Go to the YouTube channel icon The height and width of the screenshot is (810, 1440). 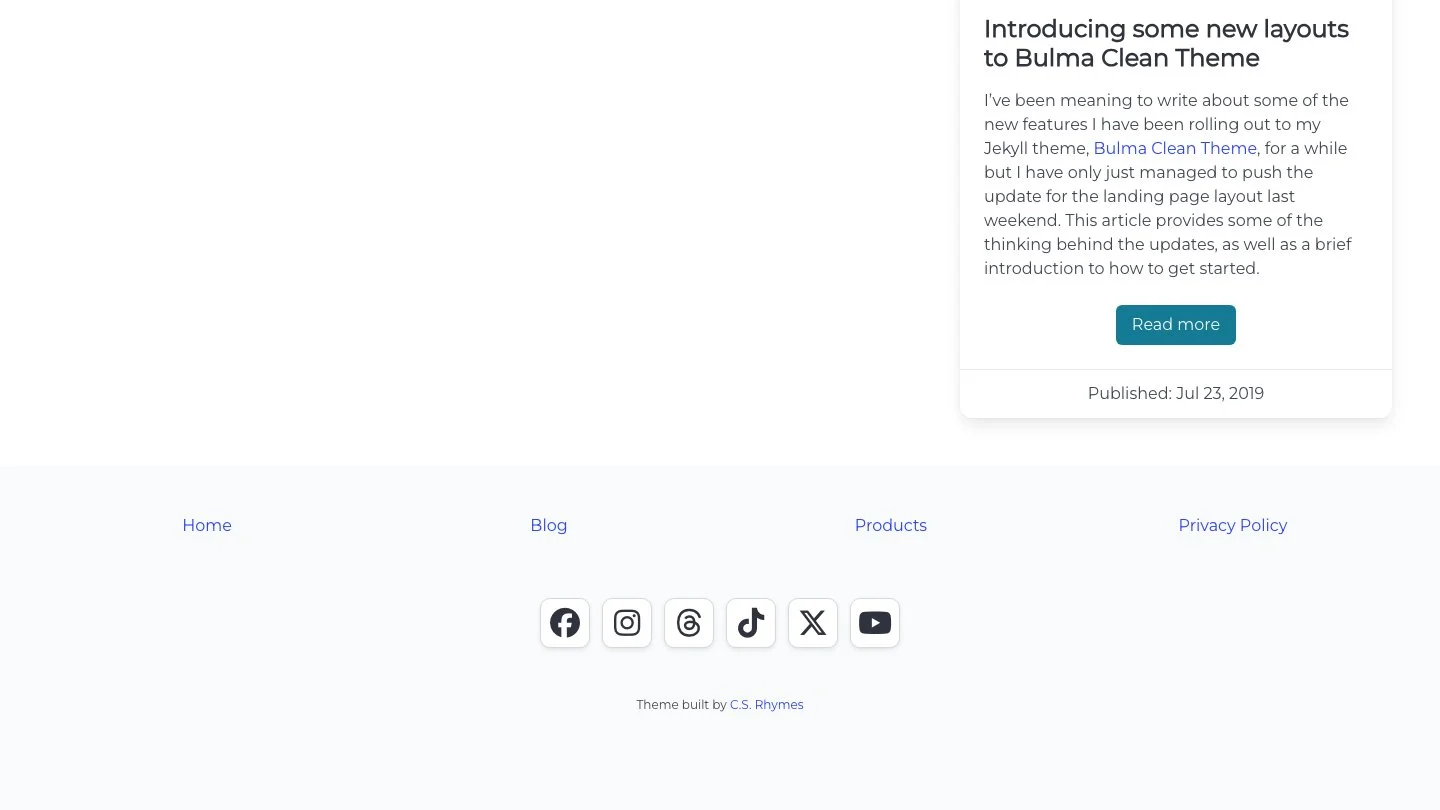tap(875, 623)
